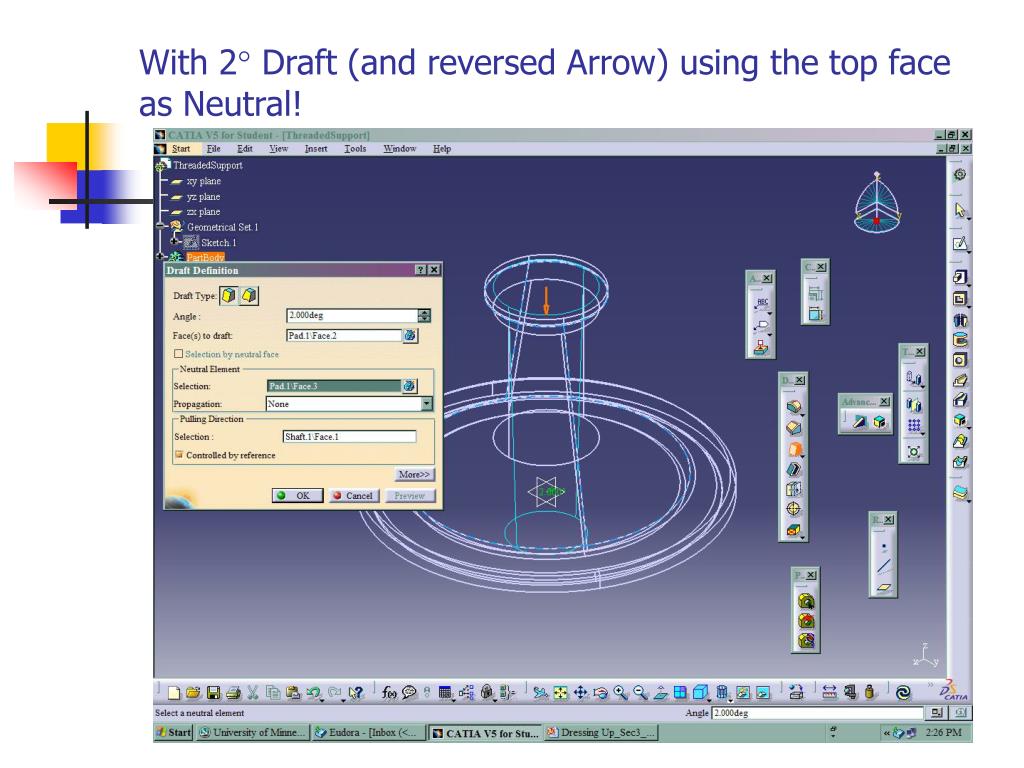
Task: Click the dialog help question mark button
Action: [422, 270]
